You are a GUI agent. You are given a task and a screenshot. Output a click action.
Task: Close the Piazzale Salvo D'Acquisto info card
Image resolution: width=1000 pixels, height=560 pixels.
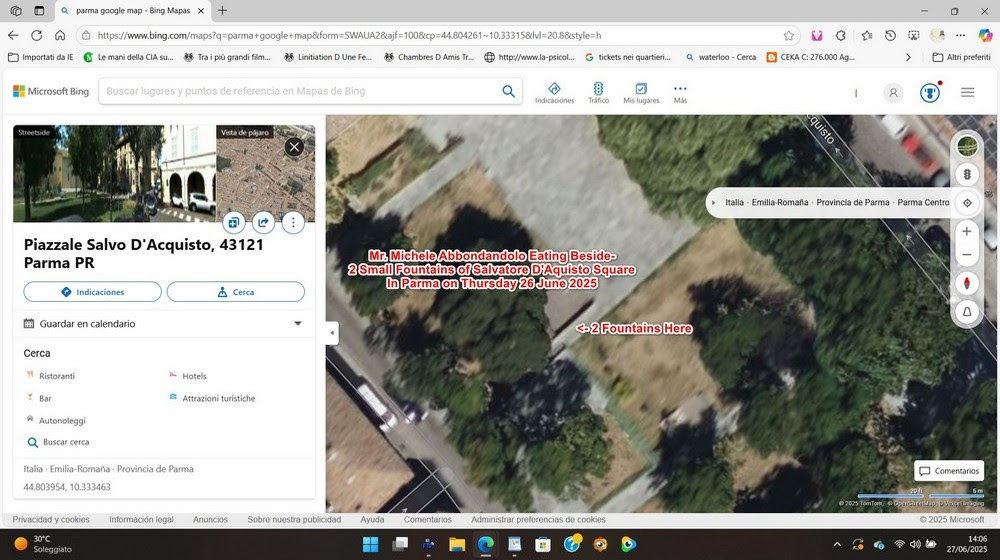294,147
